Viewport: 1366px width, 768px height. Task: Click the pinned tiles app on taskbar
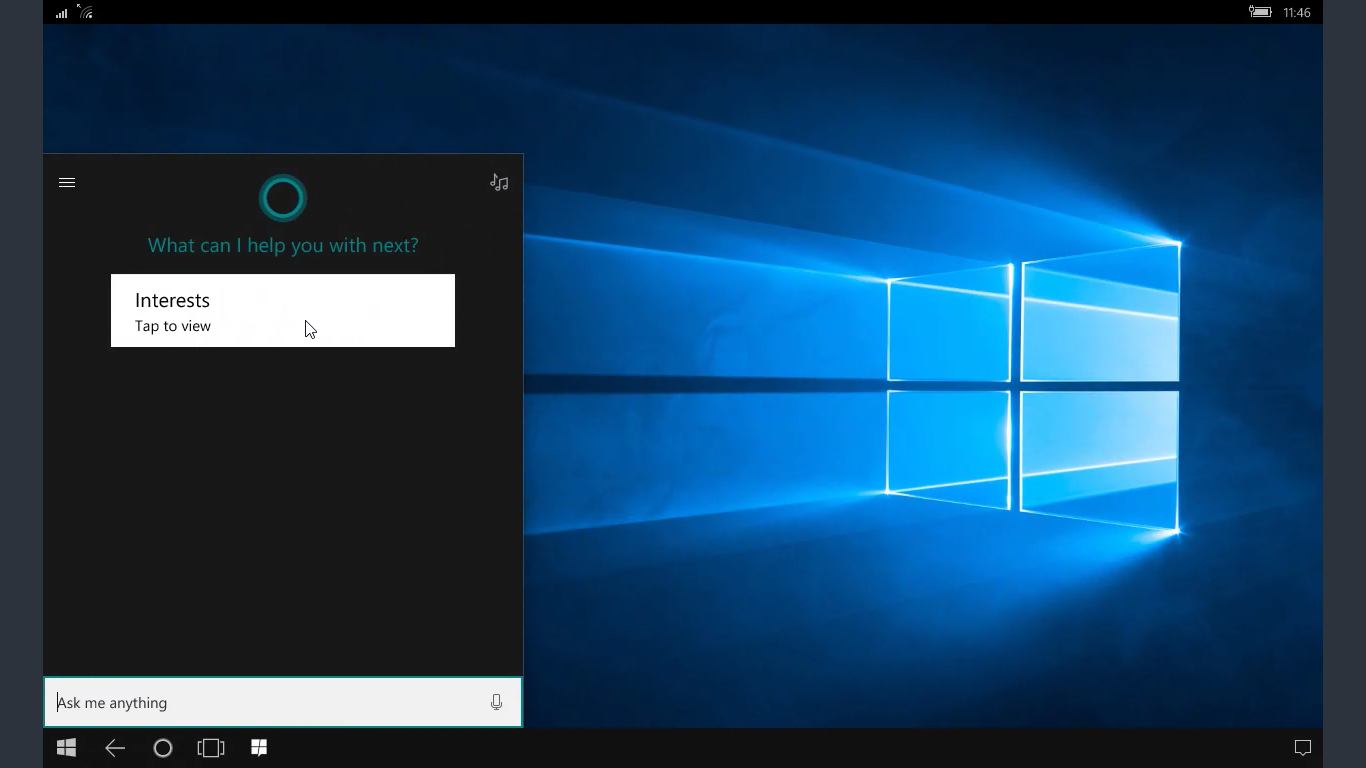point(259,748)
